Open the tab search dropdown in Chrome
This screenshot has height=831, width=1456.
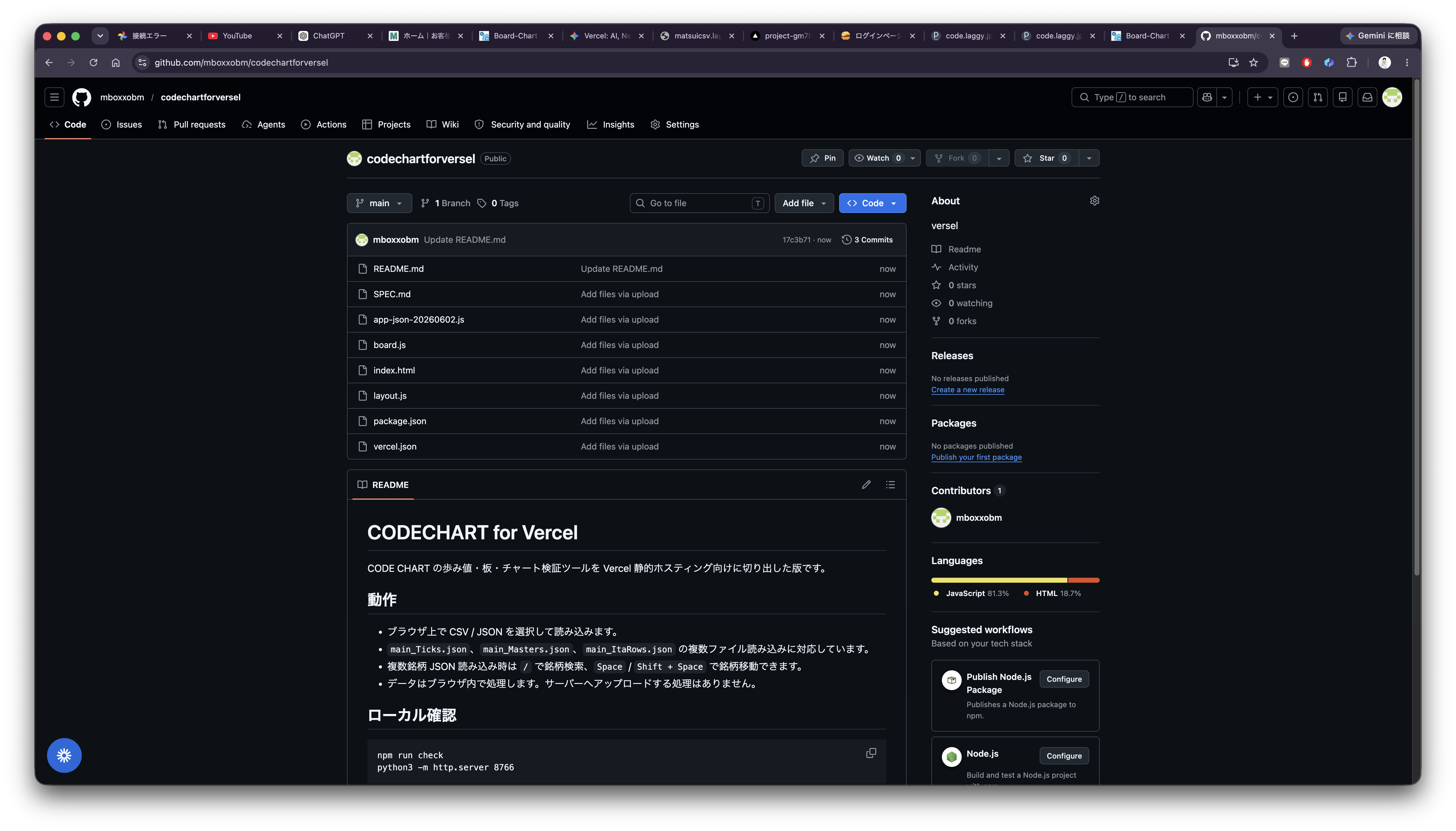coord(100,36)
